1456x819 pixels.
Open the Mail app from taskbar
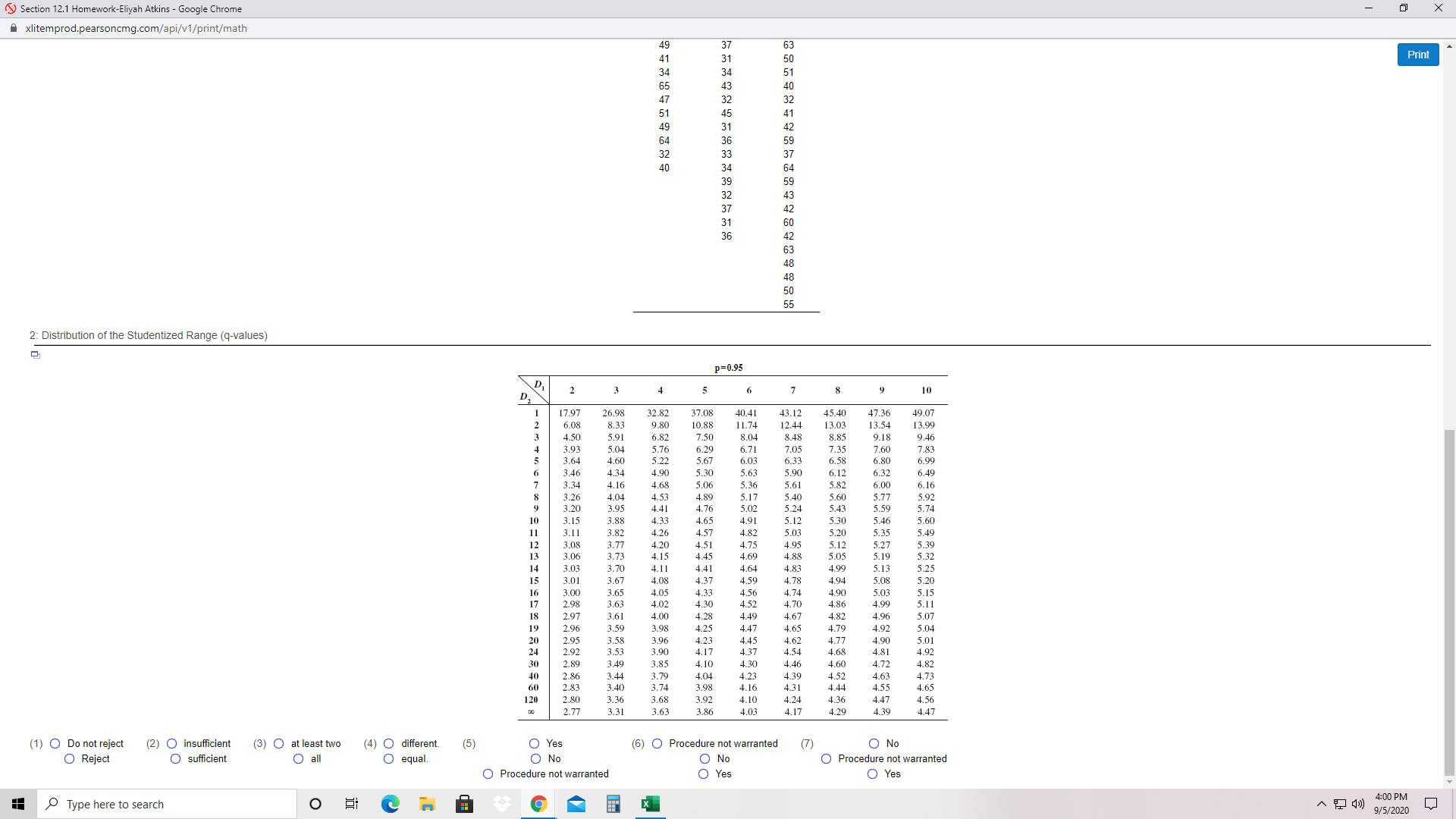(576, 804)
